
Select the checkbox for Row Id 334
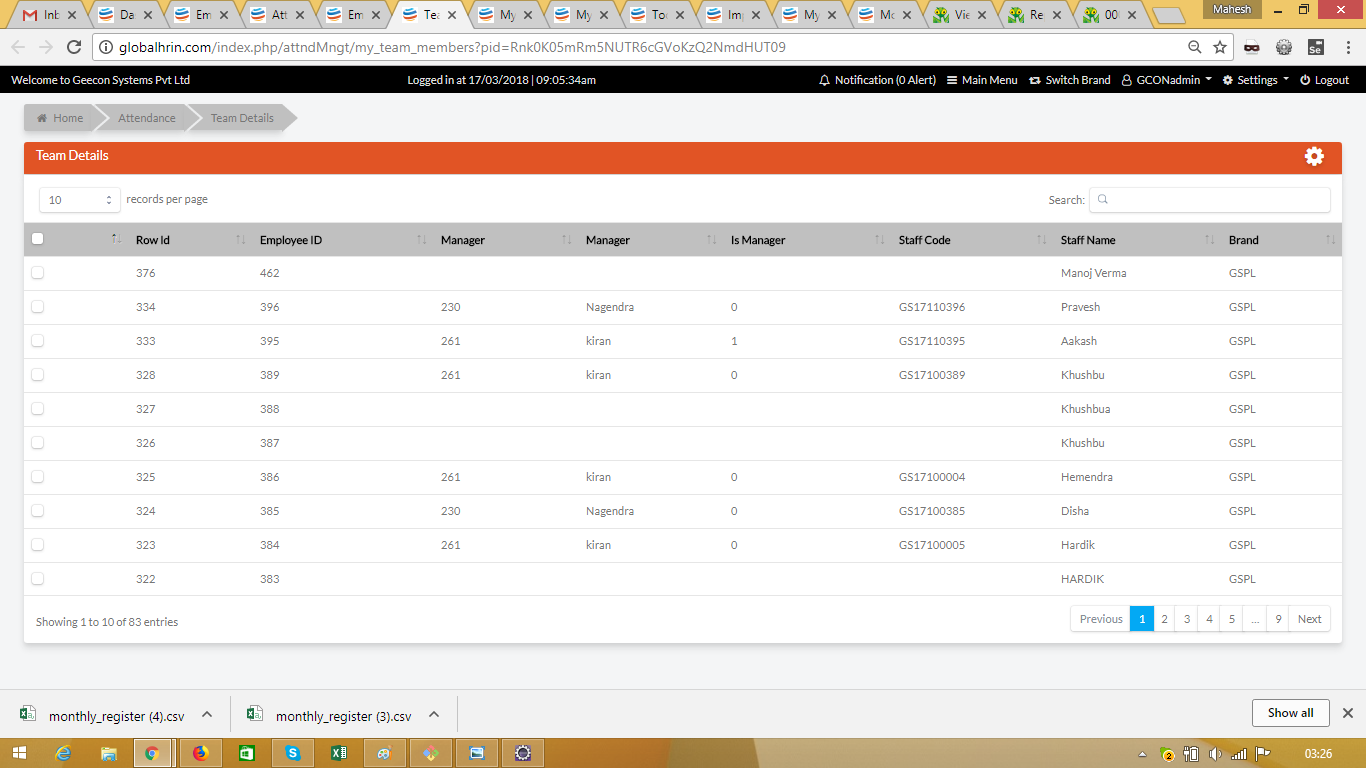click(x=38, y=307)
